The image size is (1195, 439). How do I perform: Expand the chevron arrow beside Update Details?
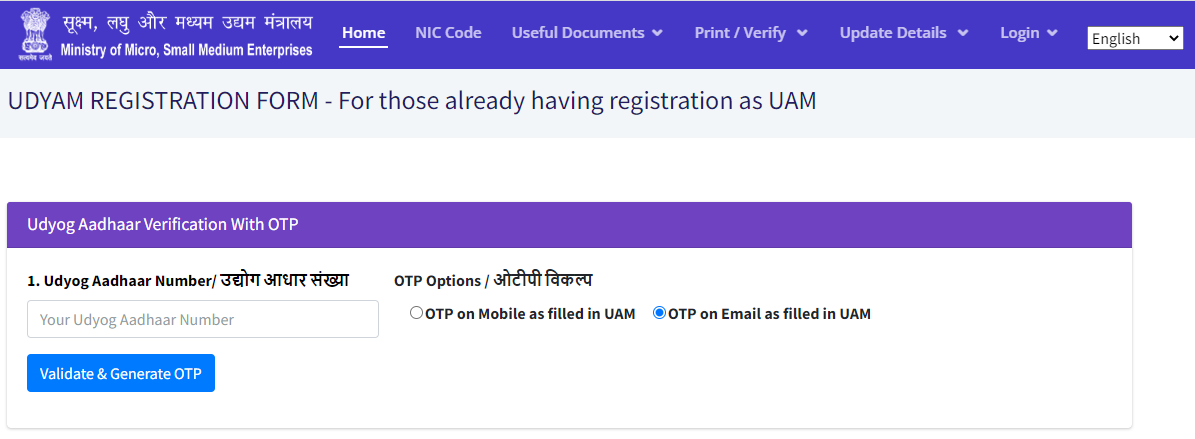[x=963, y=33]
